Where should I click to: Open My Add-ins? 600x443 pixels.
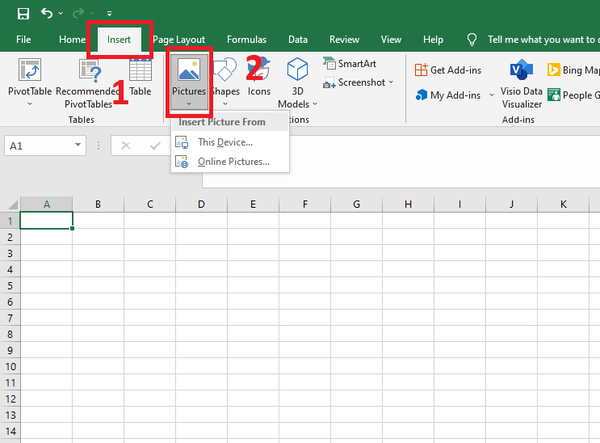tap(448, 95)
